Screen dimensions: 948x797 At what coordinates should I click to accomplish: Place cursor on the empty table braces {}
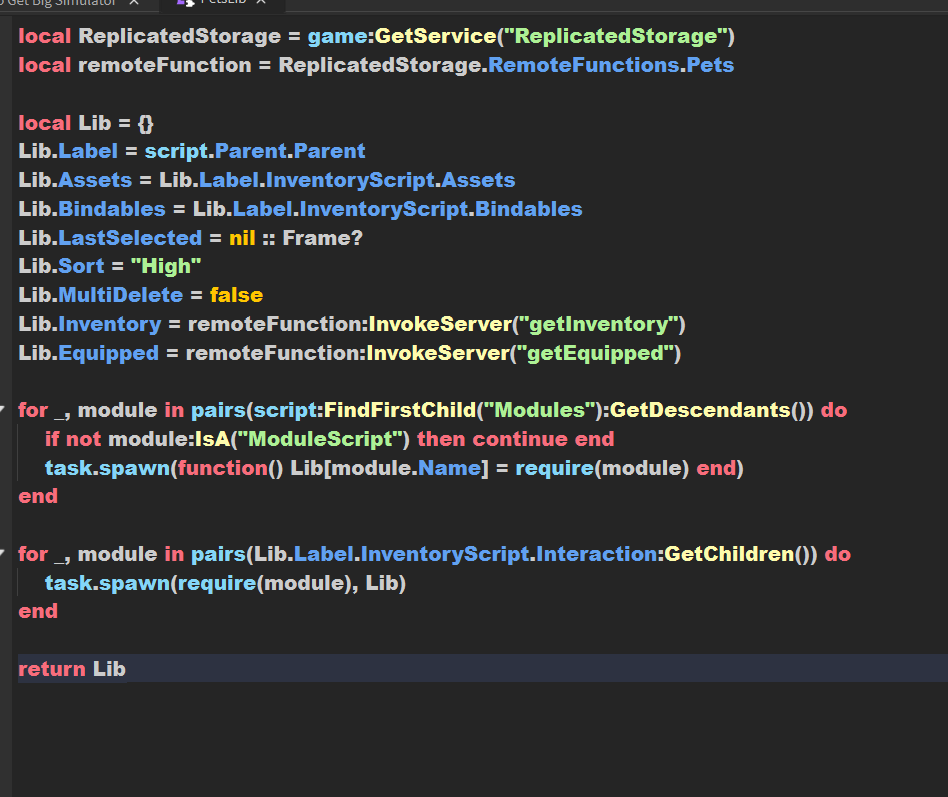coord(146,123)
